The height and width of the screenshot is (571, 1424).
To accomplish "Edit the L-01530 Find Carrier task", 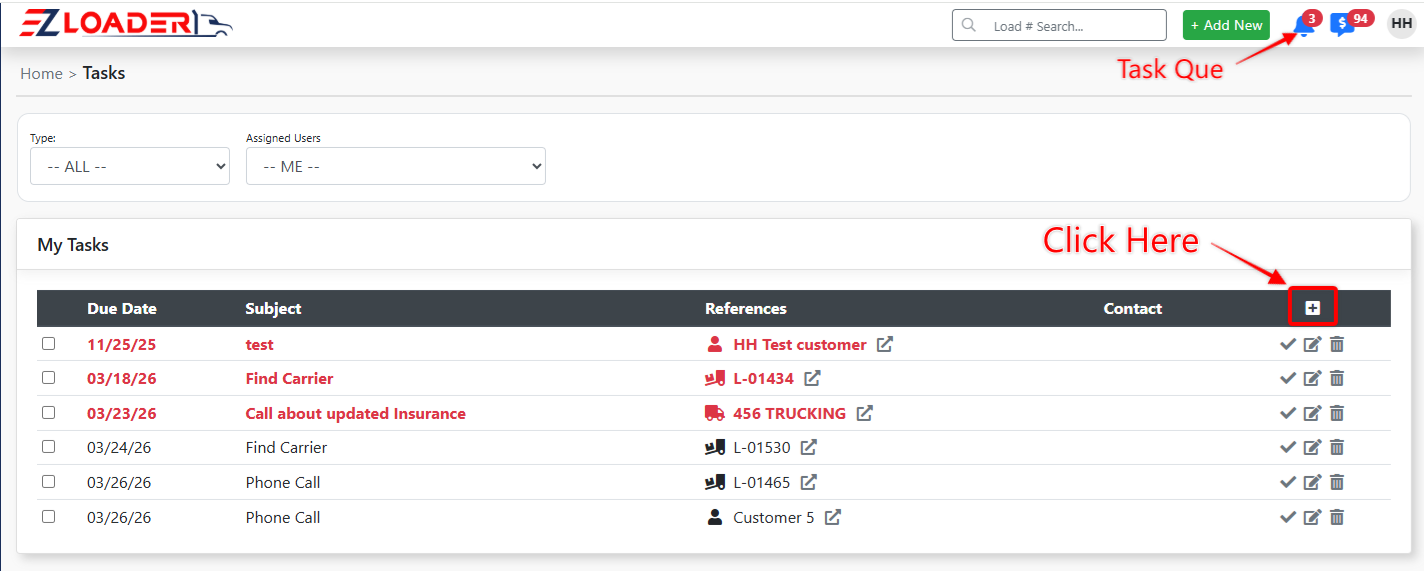I will (1312, 448).
